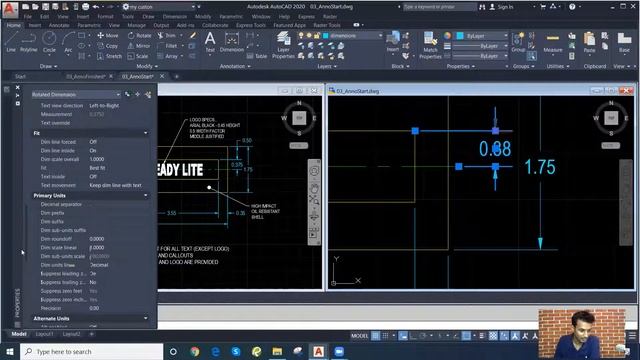Click the Undo arrow in quick access
Viewport: 640px width, 360px height.
pyautogui.click(x=96, y=7)
